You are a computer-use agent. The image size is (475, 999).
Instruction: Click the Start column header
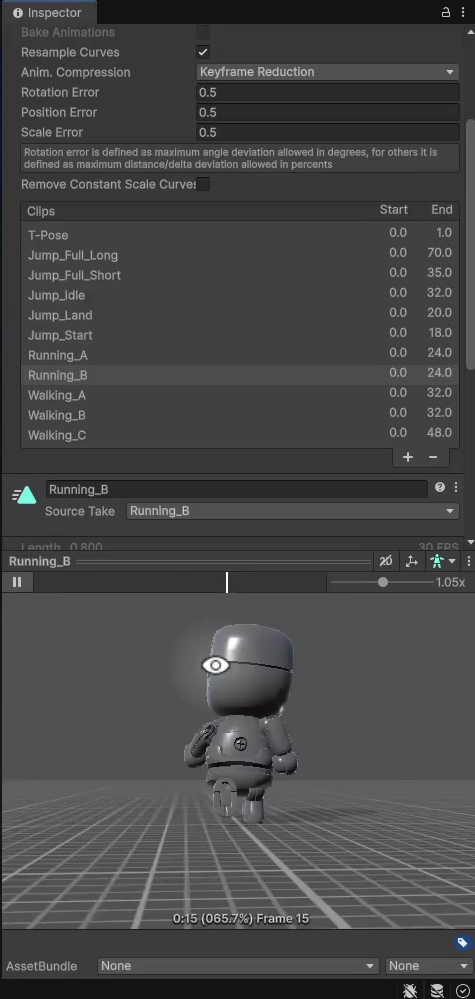click(393, 210)
